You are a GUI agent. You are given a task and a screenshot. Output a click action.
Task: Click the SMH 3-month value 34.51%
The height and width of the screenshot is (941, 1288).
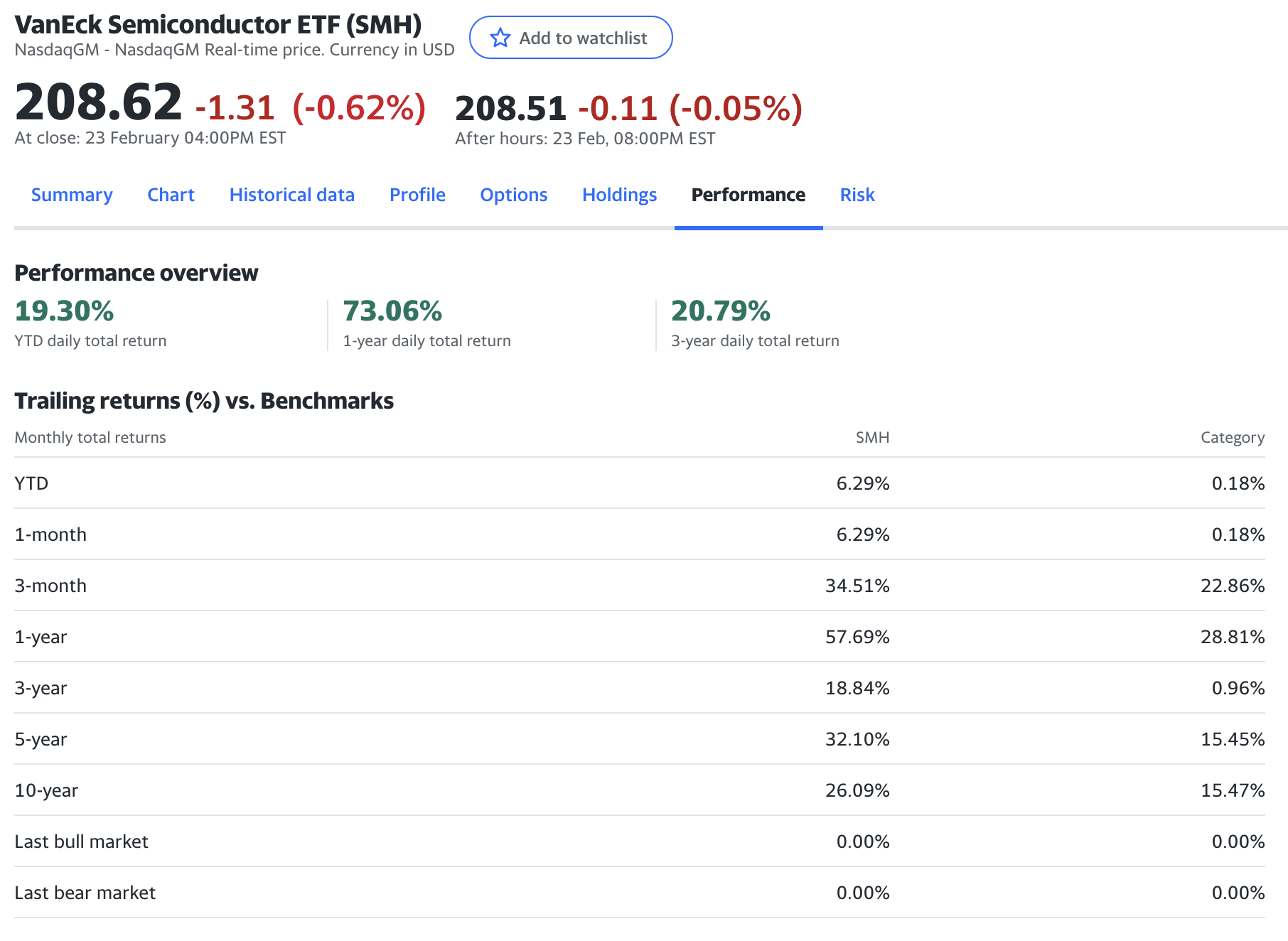(x=857, y=586)
